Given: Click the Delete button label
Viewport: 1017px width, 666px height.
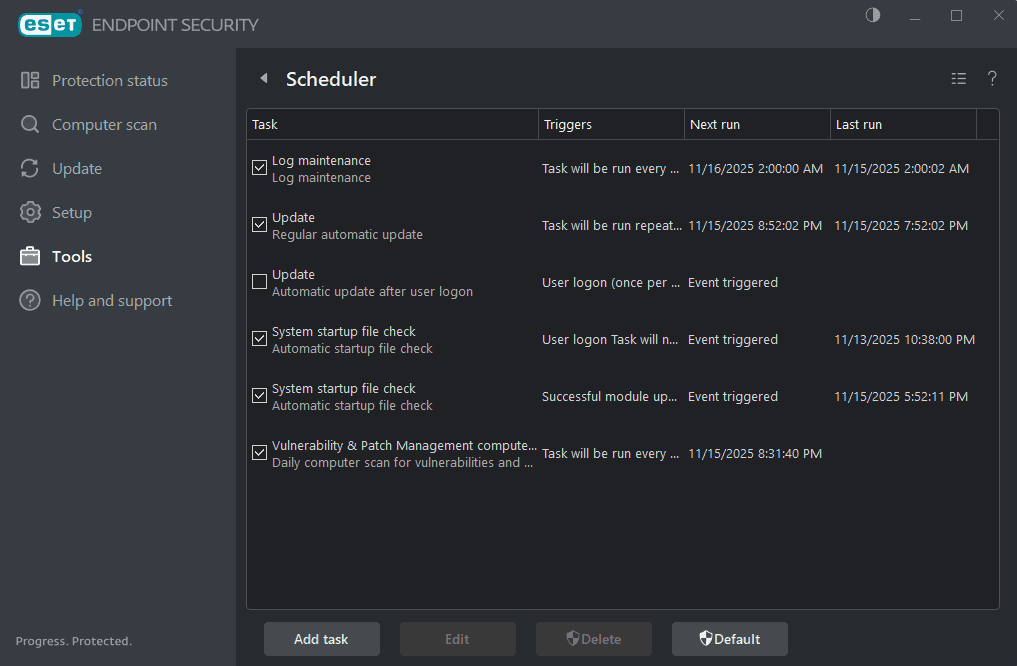Looking at the screenshot, I should (x=601, y=639).
